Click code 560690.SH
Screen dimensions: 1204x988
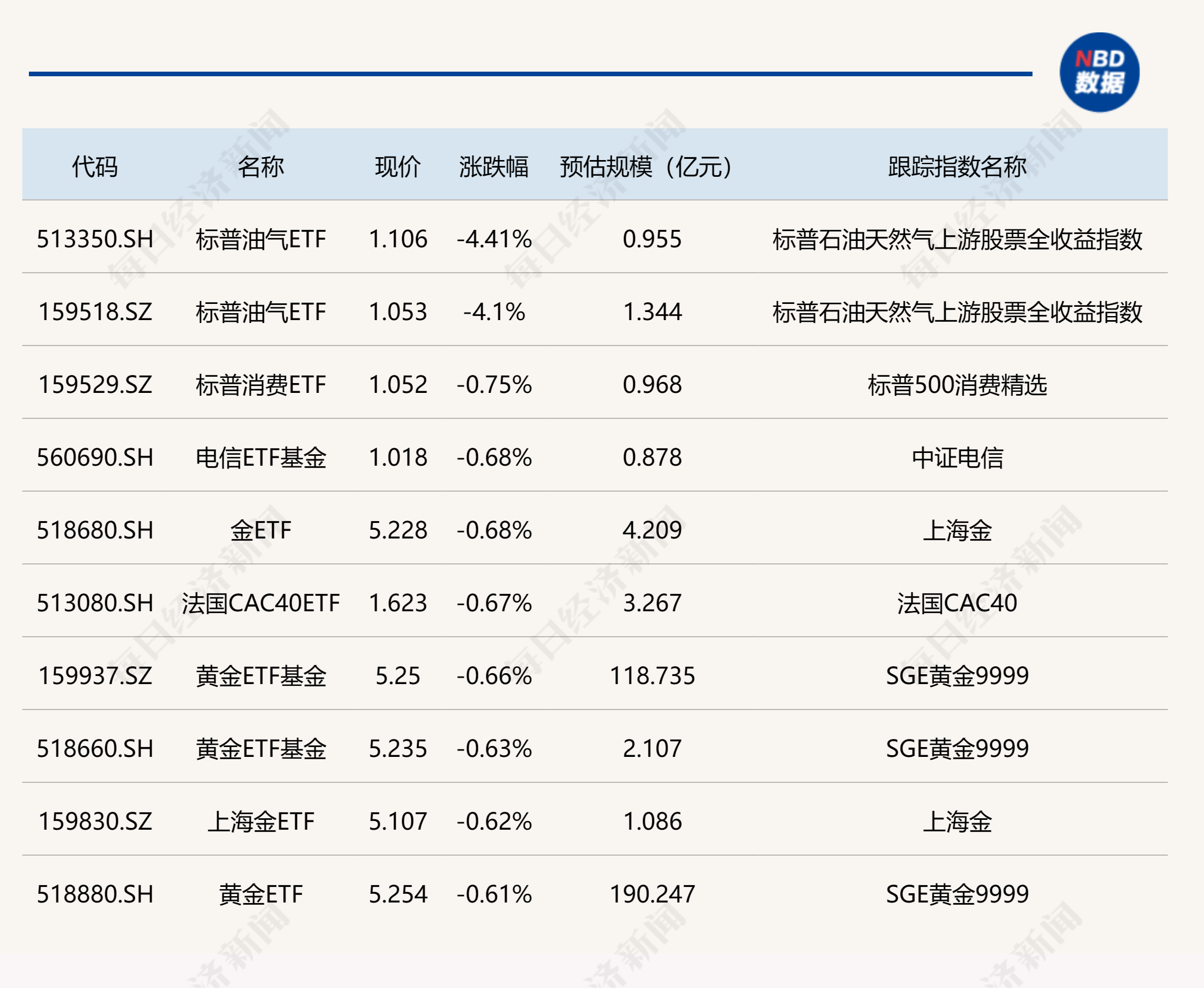click(95, 458)
